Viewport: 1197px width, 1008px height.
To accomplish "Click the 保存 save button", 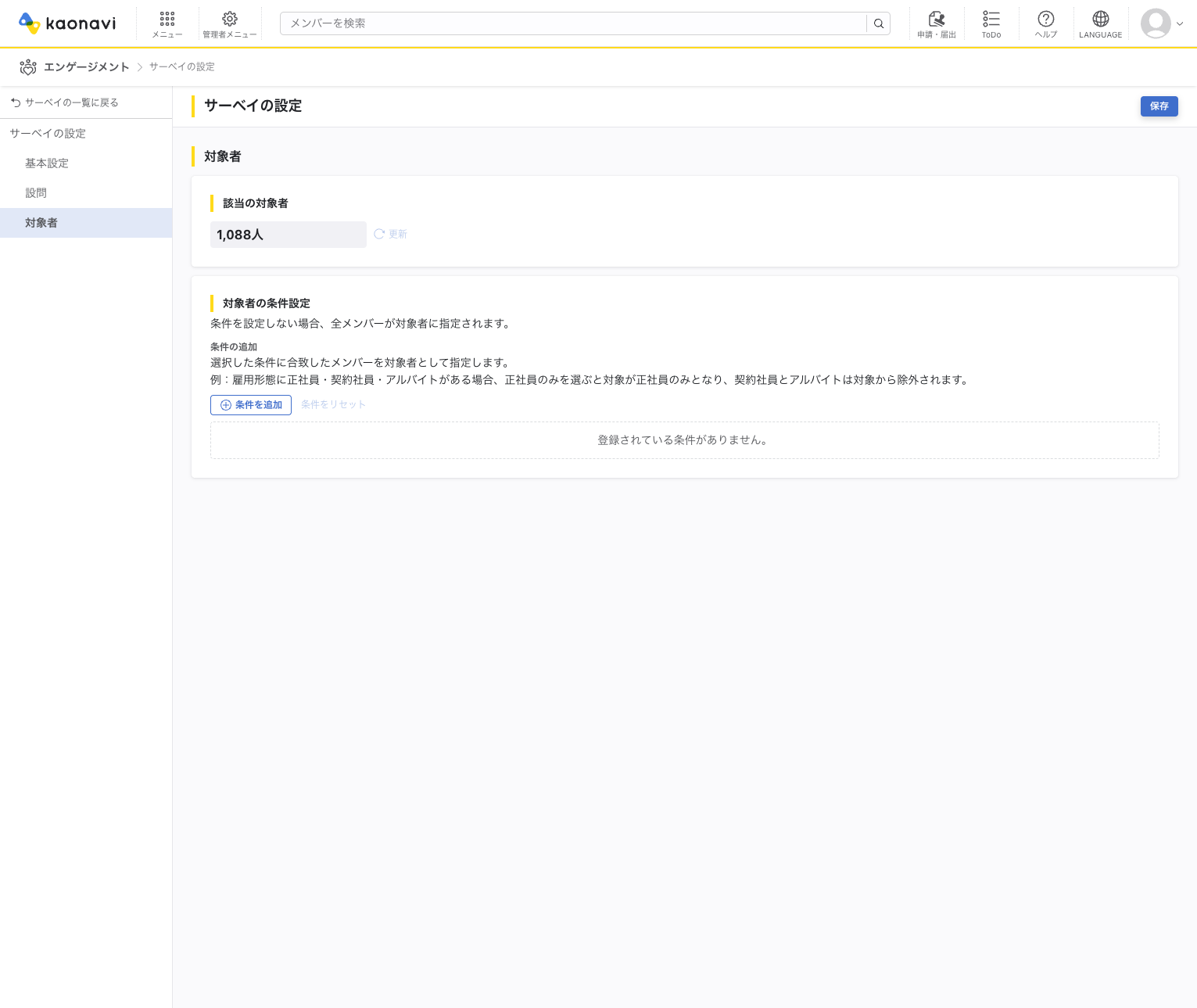I will coord(1159,106).
